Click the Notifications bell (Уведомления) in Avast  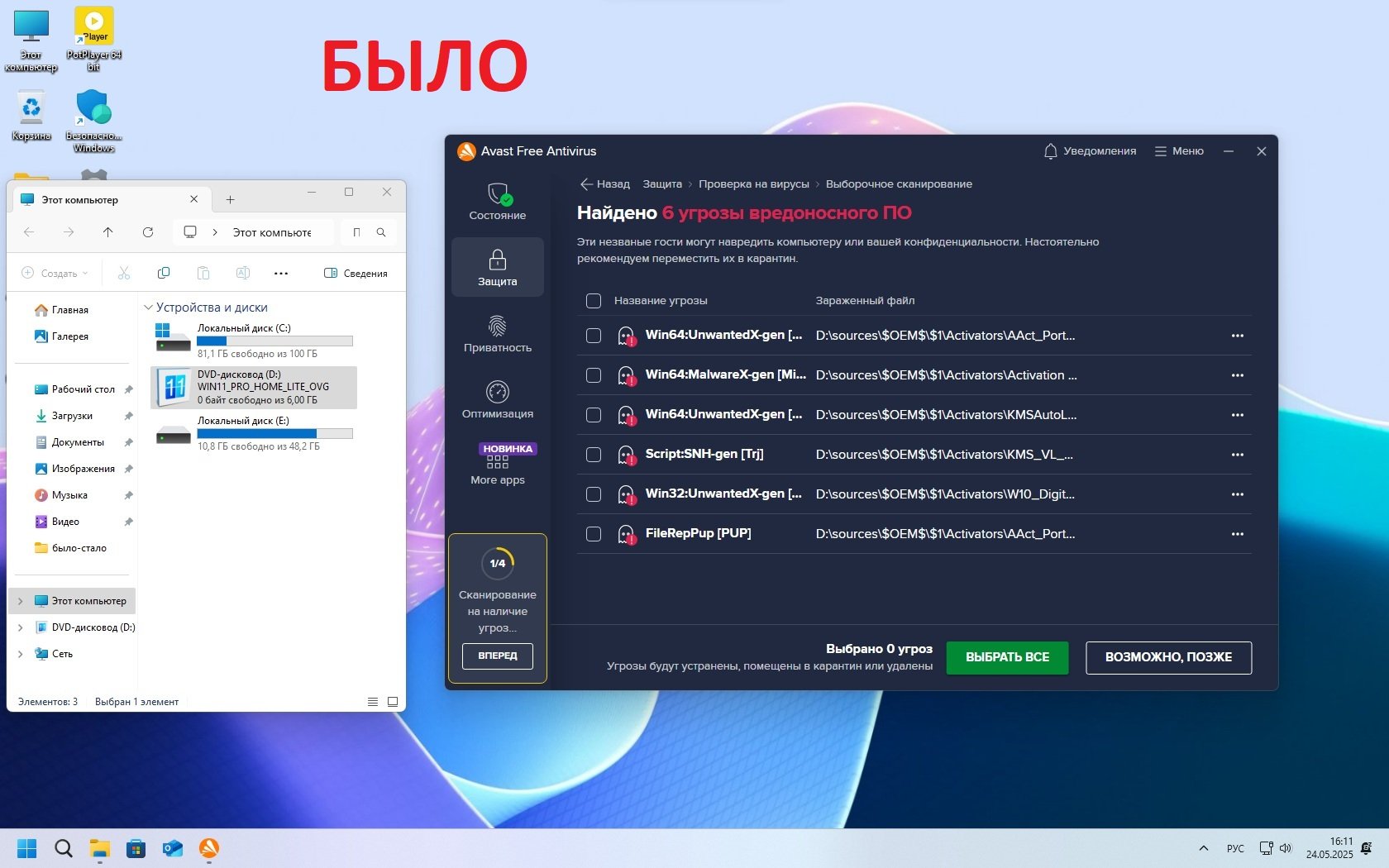pyautogui.click(x=1090, y=151)
